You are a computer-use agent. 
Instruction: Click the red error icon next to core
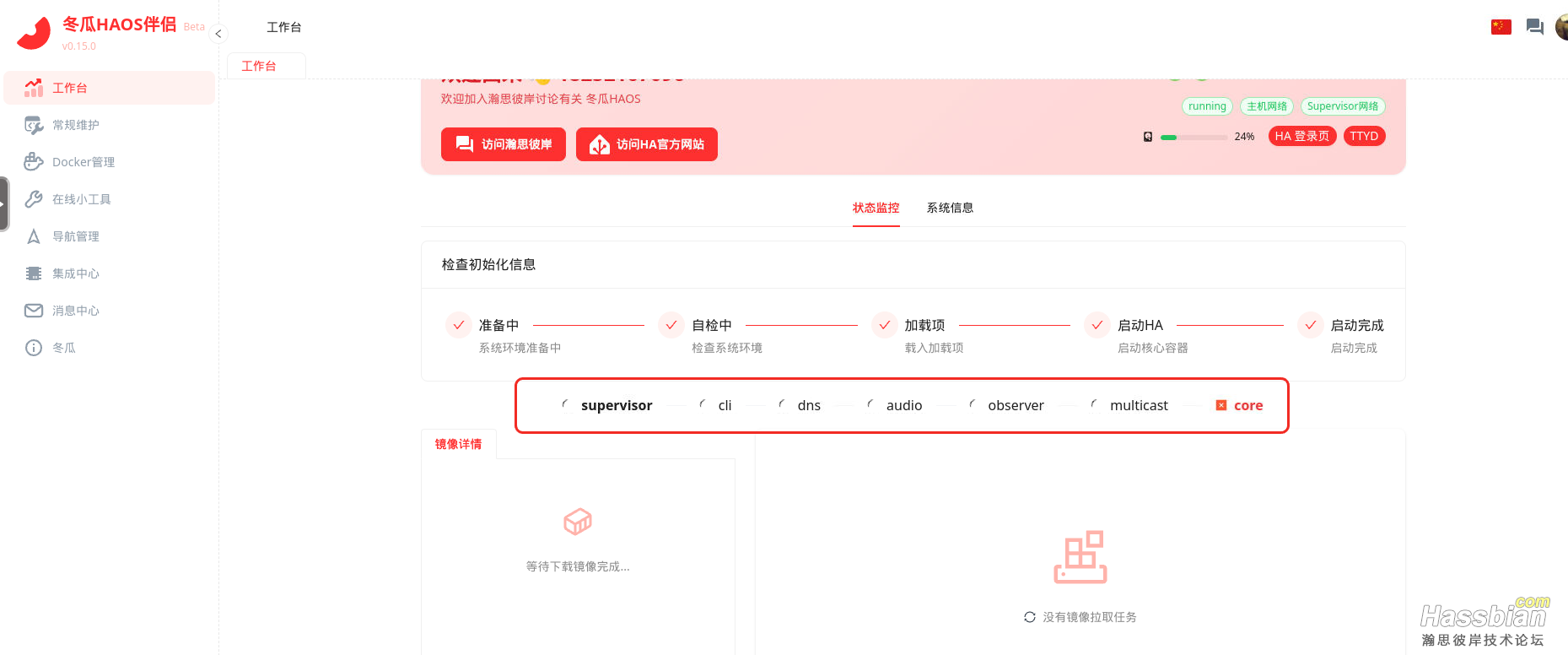pos(1221,405)
